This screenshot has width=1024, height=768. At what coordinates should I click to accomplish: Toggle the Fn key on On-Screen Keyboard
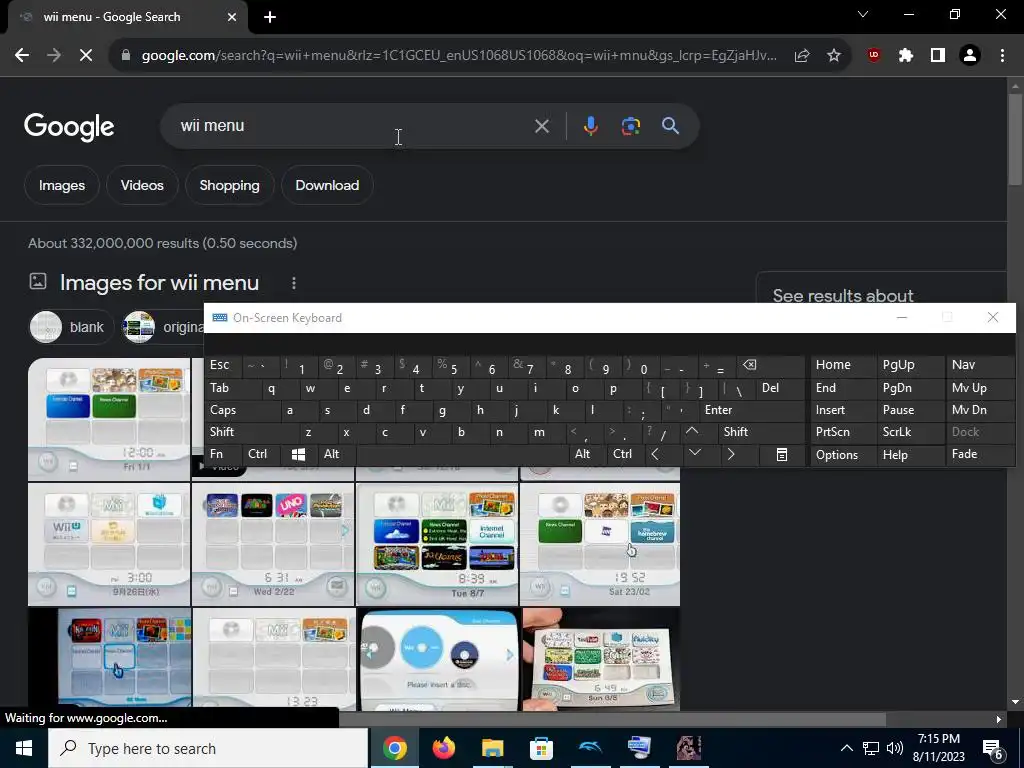click(x=222, y=454)
